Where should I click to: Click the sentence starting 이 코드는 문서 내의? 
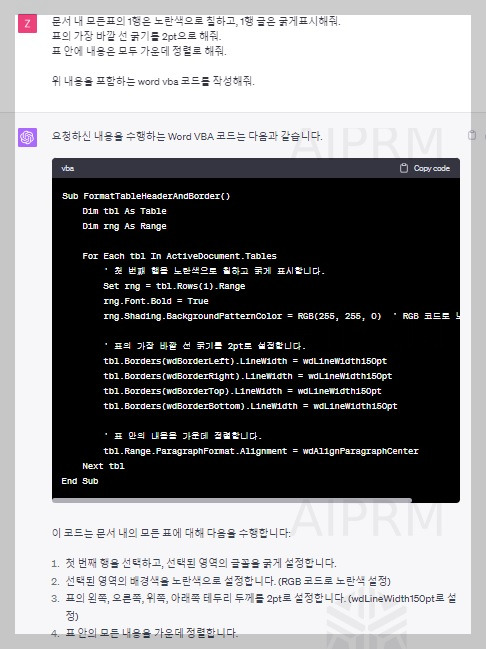coord(171,532)
